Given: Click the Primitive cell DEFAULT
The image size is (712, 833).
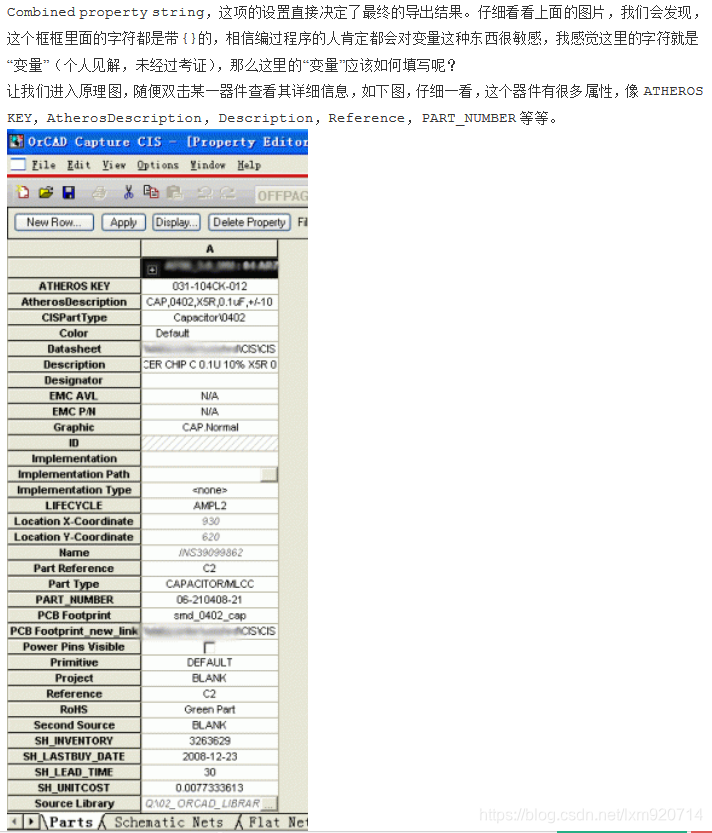Looking at the screenshot, I should [209, 662].
